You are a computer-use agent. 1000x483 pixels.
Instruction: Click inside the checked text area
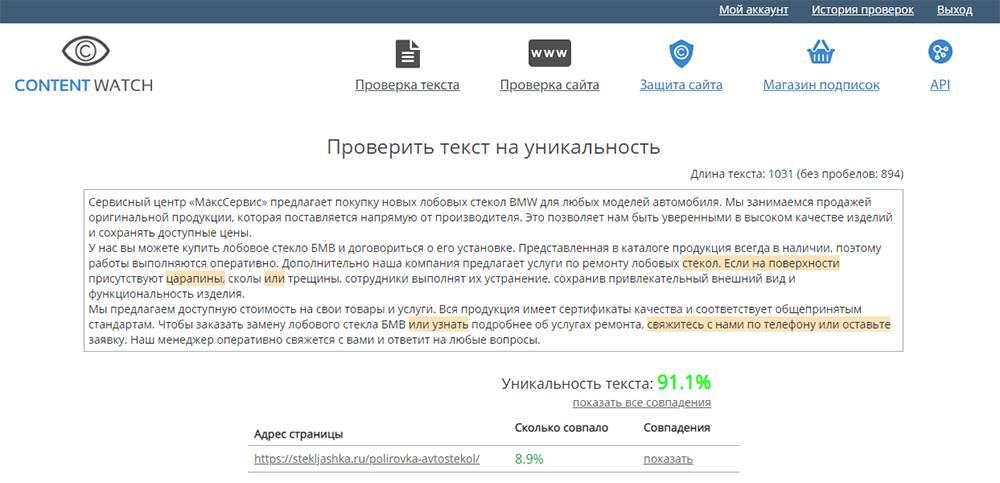point(494,270)
